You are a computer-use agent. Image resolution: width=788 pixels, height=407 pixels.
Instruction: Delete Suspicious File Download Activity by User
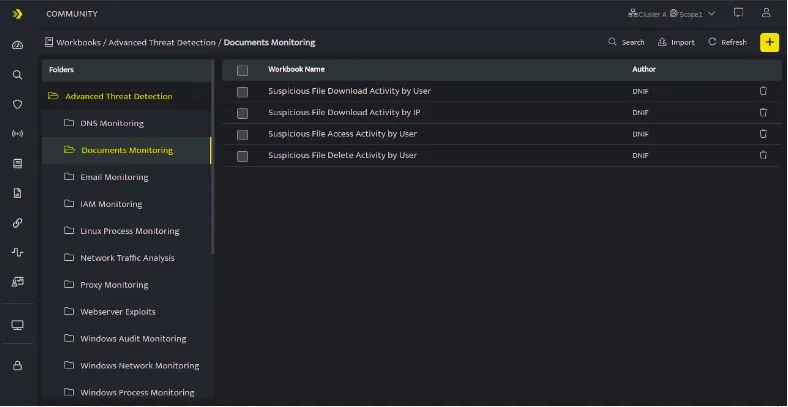pos(763,91)
